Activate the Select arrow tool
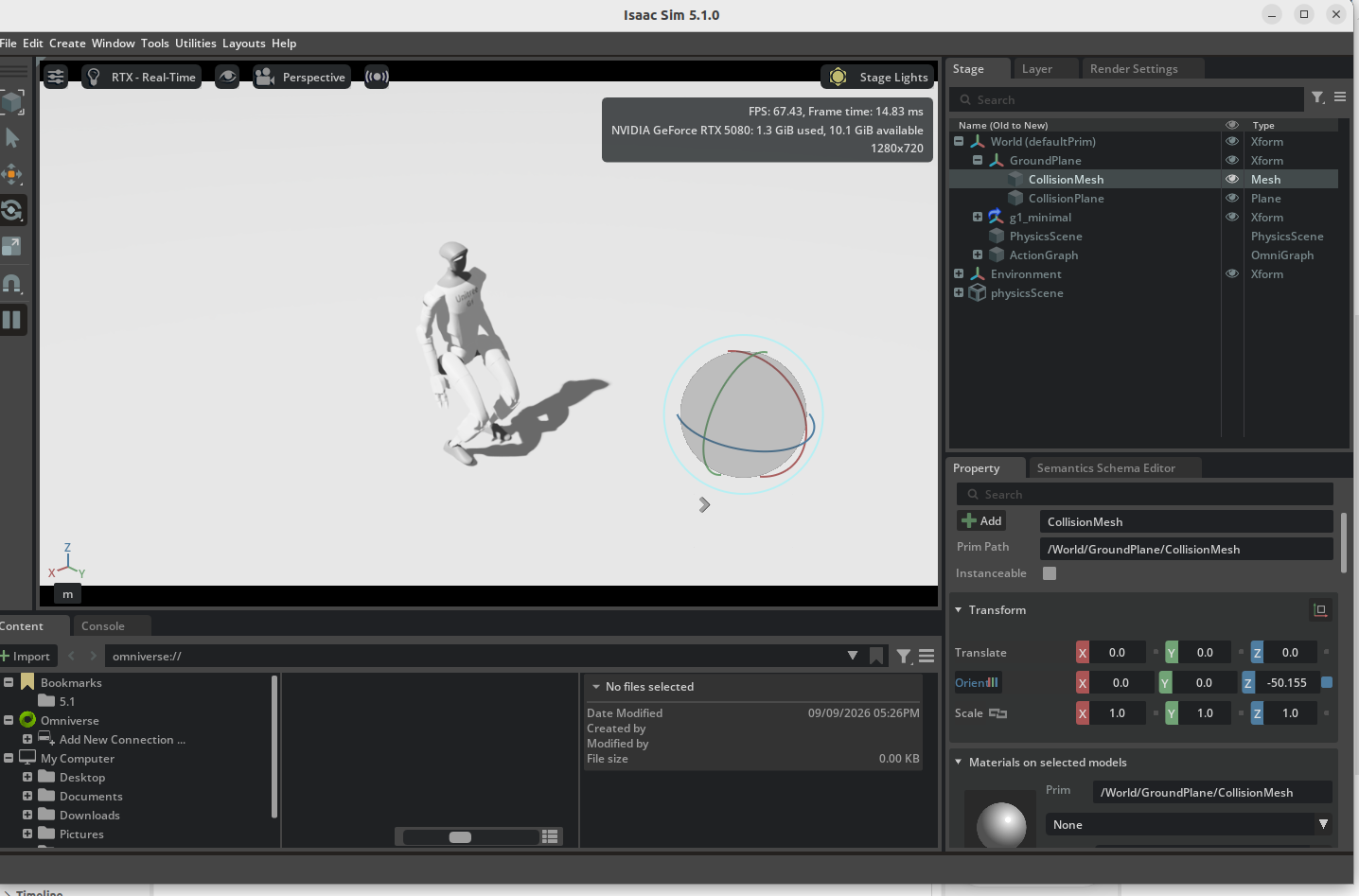1359x896 pixels. click(12, 138)
